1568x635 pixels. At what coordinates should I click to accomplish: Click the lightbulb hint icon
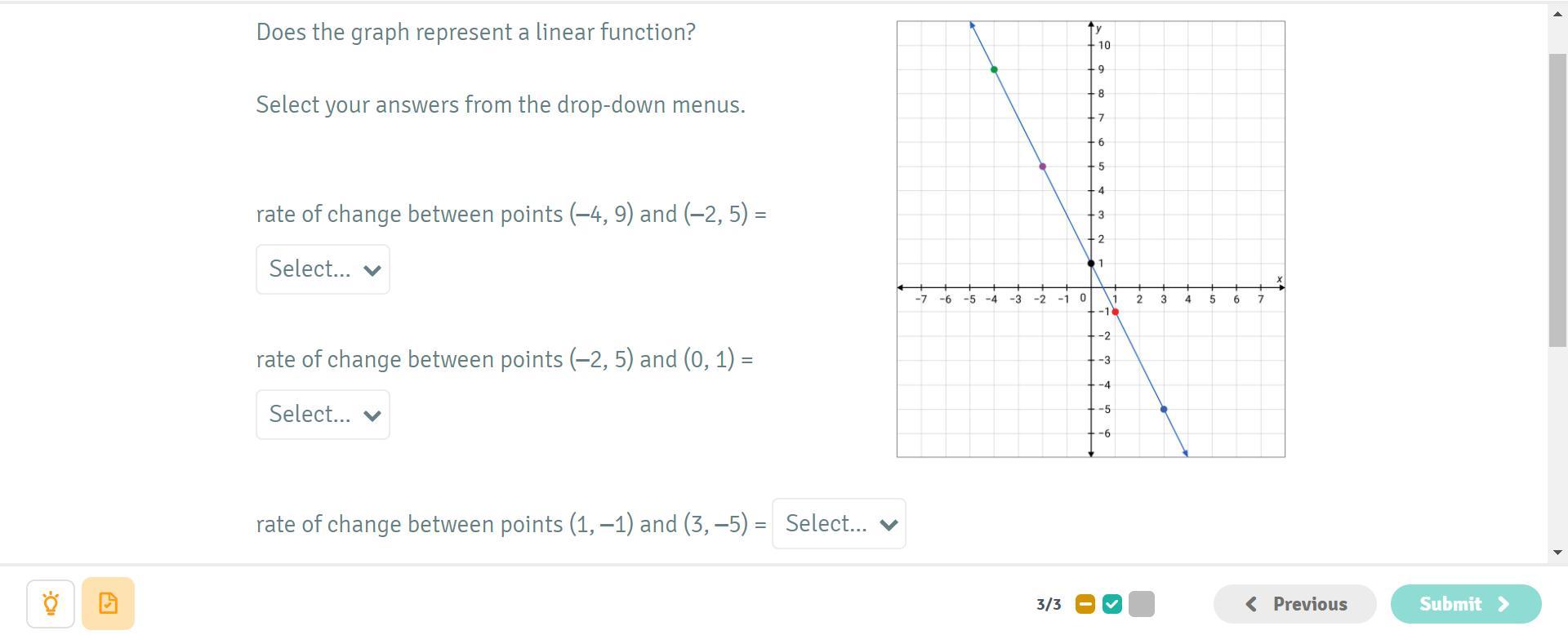point(51,604)
